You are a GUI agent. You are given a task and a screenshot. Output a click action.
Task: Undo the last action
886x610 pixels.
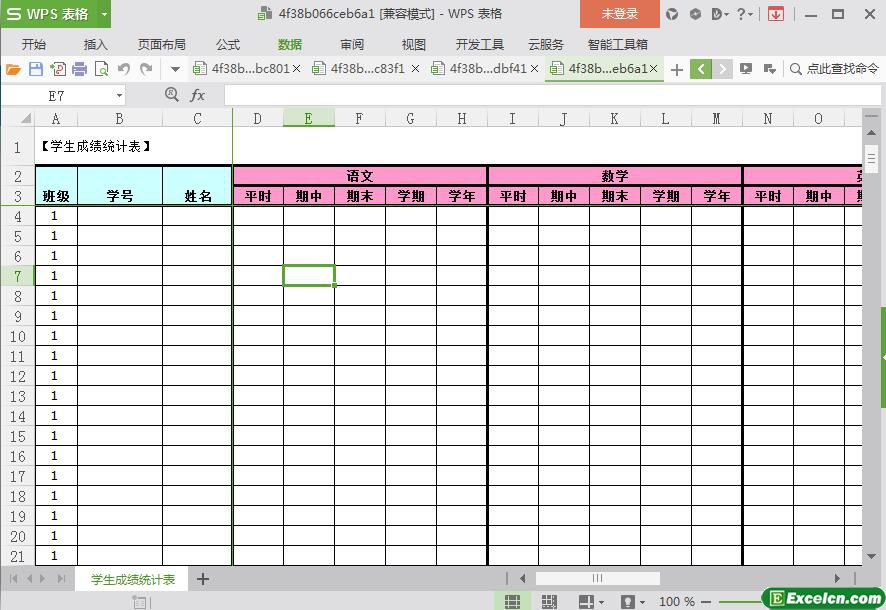coord(124,69)
